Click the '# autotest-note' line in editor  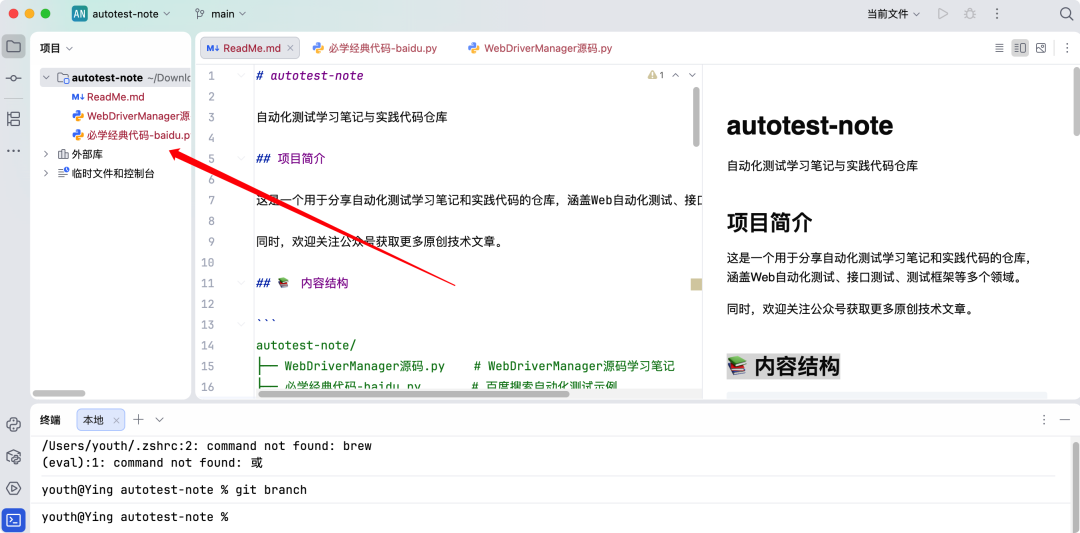pyautogui.click(x=309, y=76)
